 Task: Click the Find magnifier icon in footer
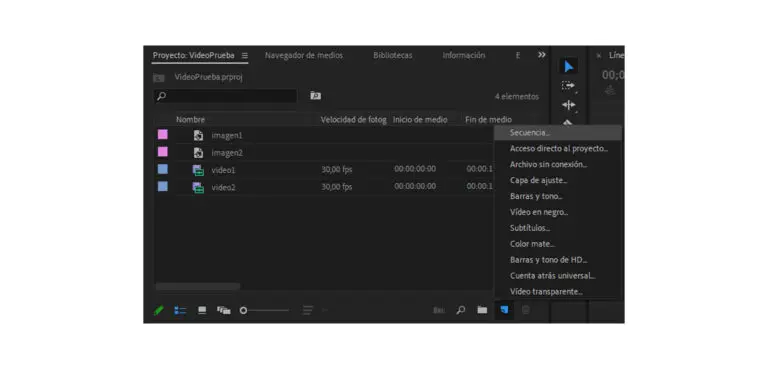(460, 310)
